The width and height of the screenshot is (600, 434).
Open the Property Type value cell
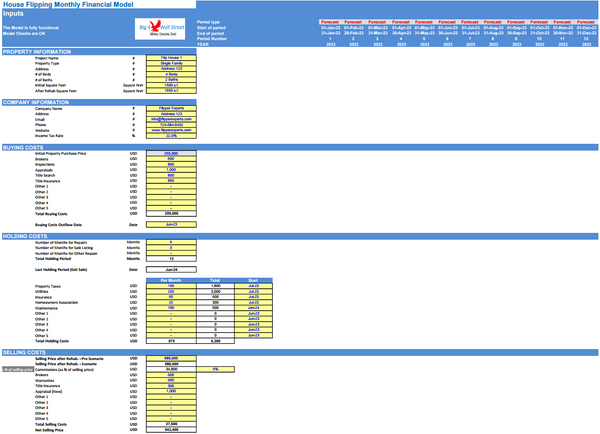tap(171, 64)
